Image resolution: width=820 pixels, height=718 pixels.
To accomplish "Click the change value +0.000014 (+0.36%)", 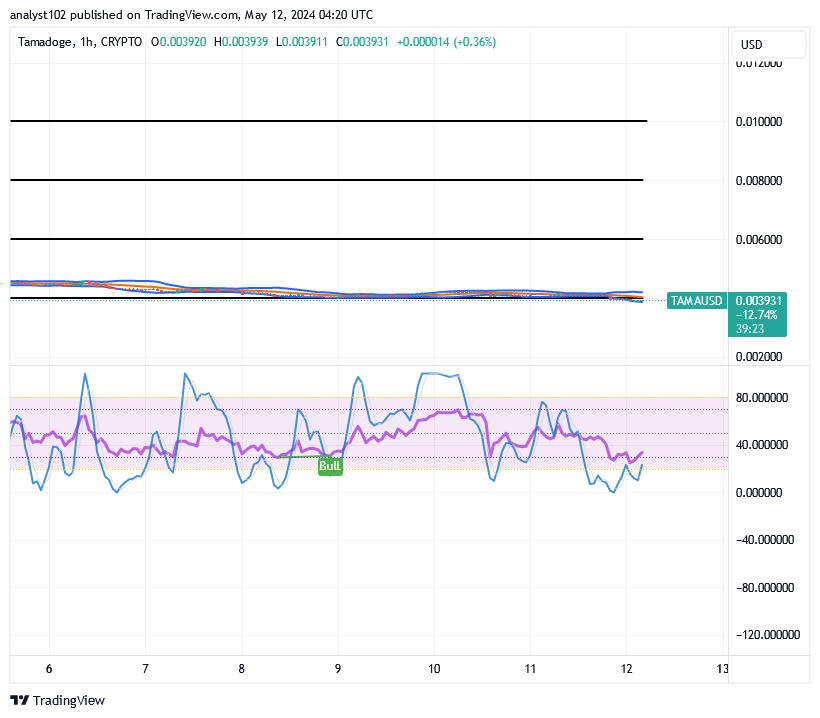I will (446, 42).
